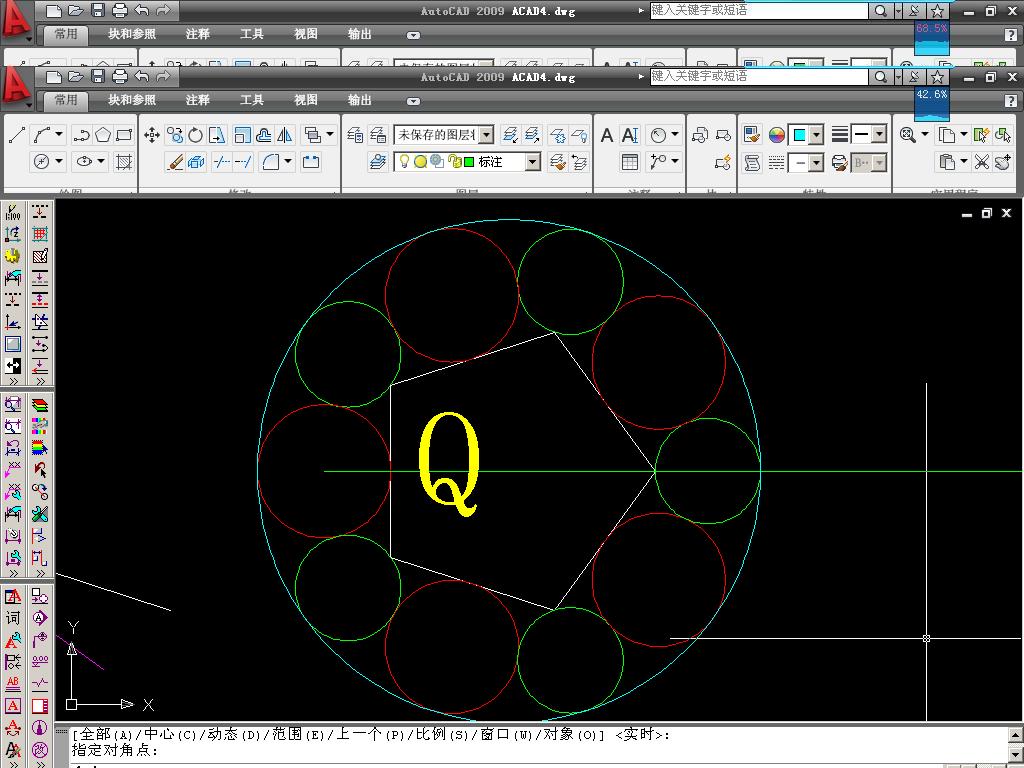The width and height of the screenshot is (1024, 768).
Task: Open the 视图 tab in the lower ribbon
Action: pos(306,100)
